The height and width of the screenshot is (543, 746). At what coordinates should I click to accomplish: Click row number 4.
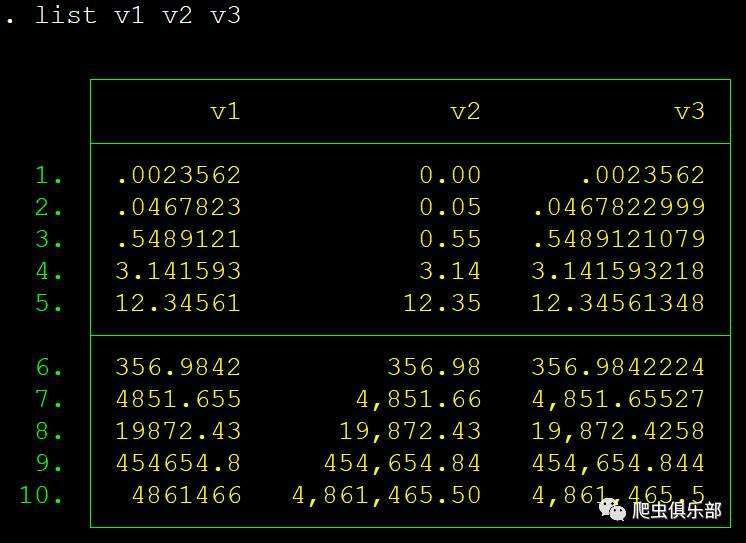click(x=49, y=271)
